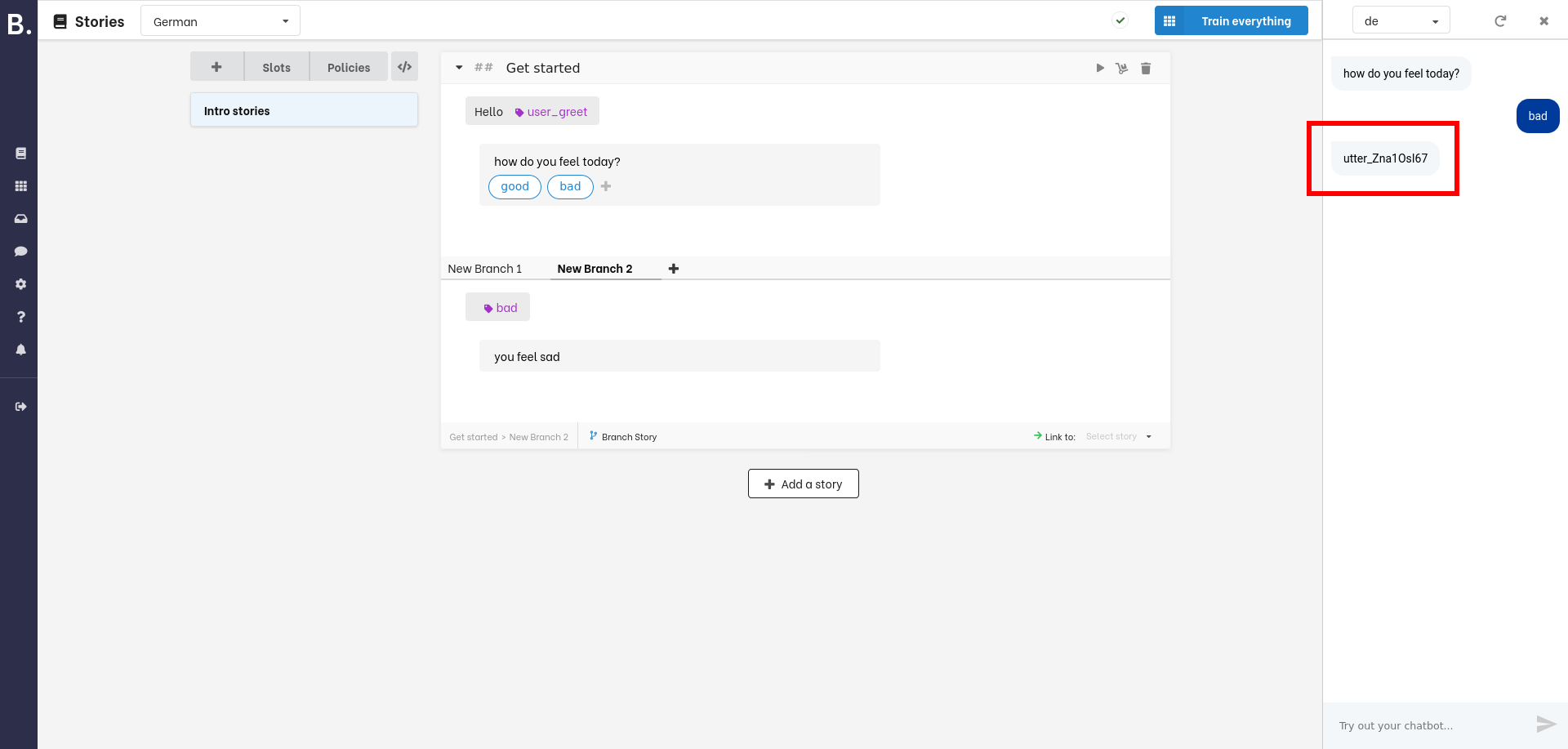
Task: Open the Incoming inbox icon in sidebar
Action: coord(20,218)
